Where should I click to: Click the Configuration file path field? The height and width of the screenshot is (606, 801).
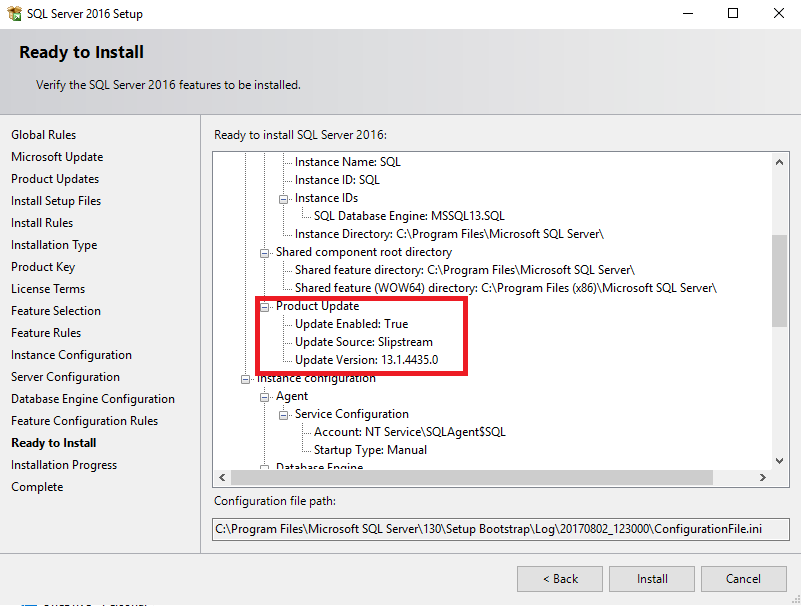pyautogui.click(x=501, y=529)
